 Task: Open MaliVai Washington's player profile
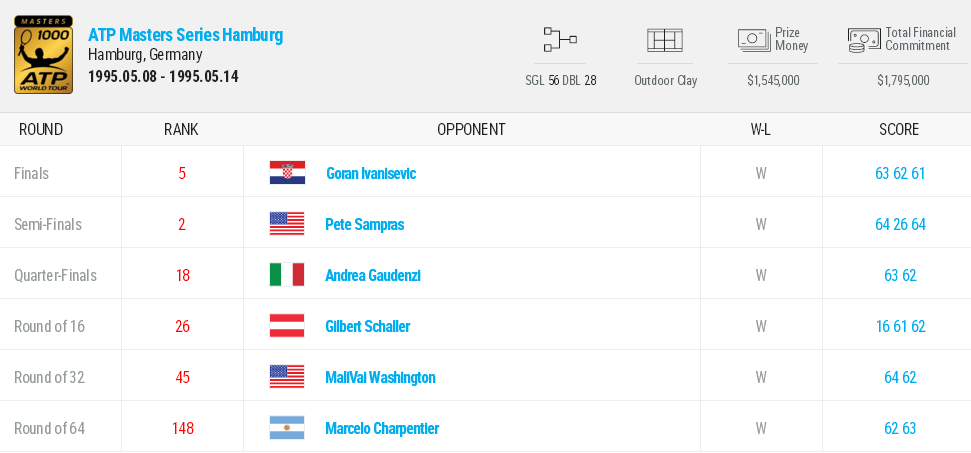pyautogui.click(x=380, y=377)
